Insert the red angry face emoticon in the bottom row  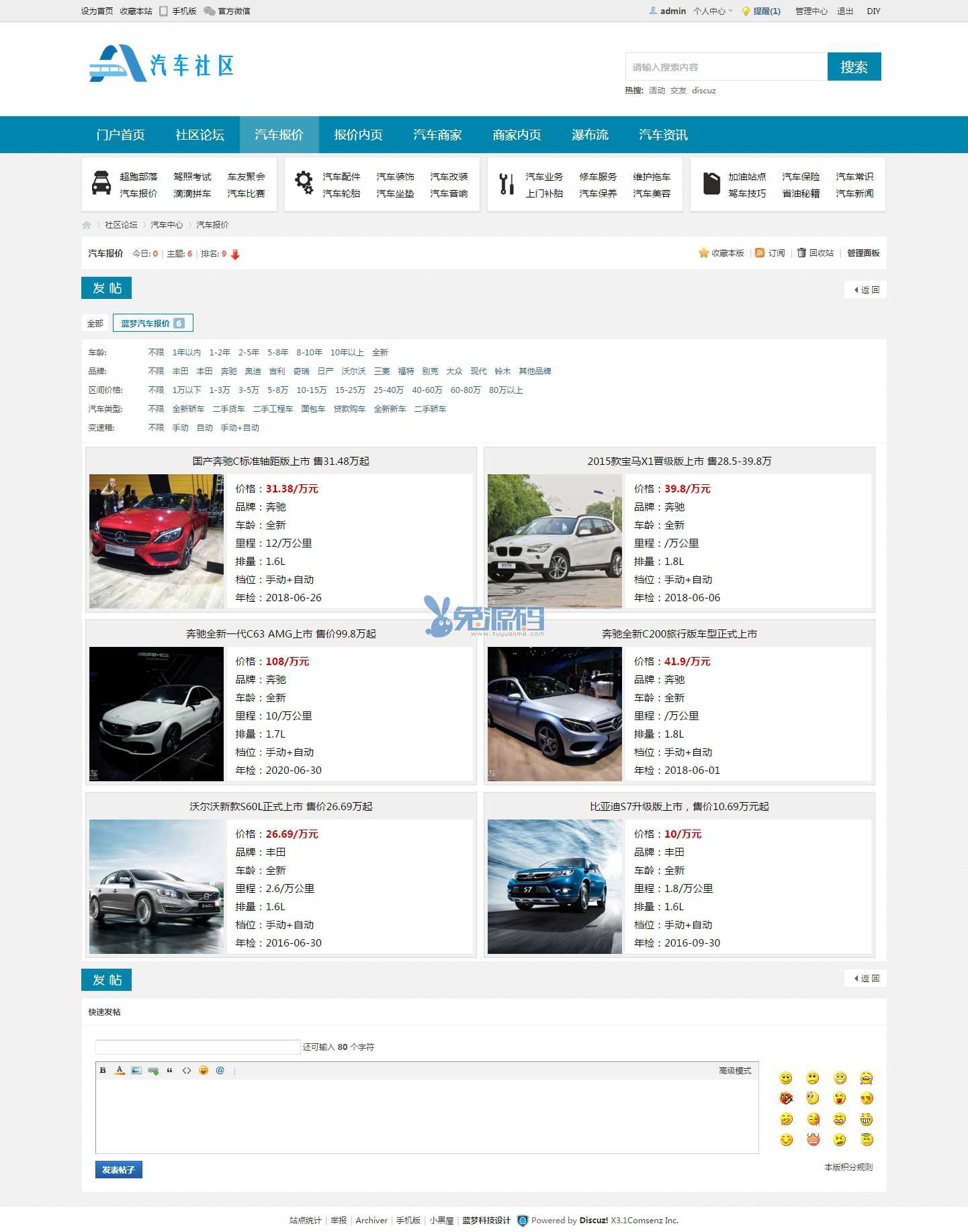point(813,1139)
